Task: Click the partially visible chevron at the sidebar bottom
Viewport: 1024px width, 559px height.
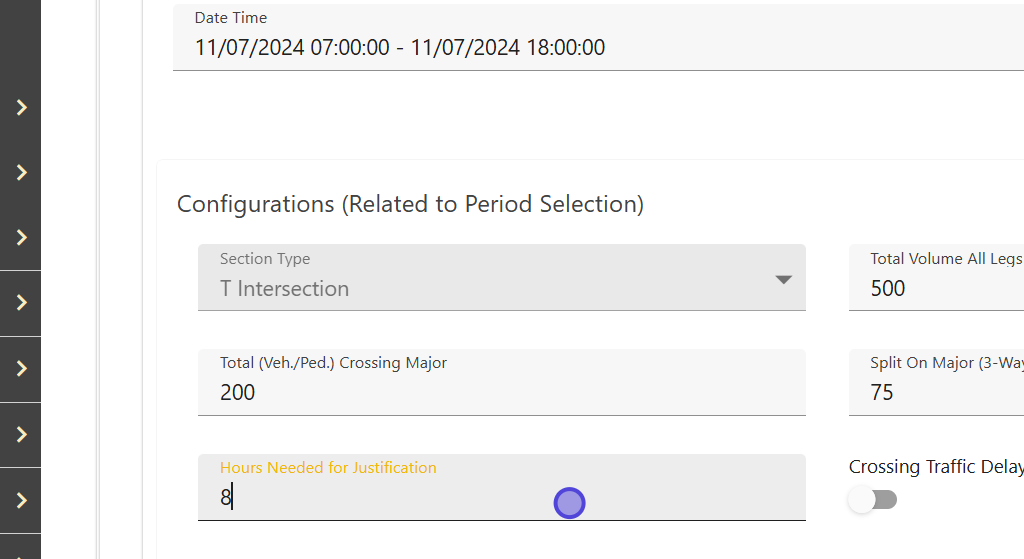Action: [21, 553]
